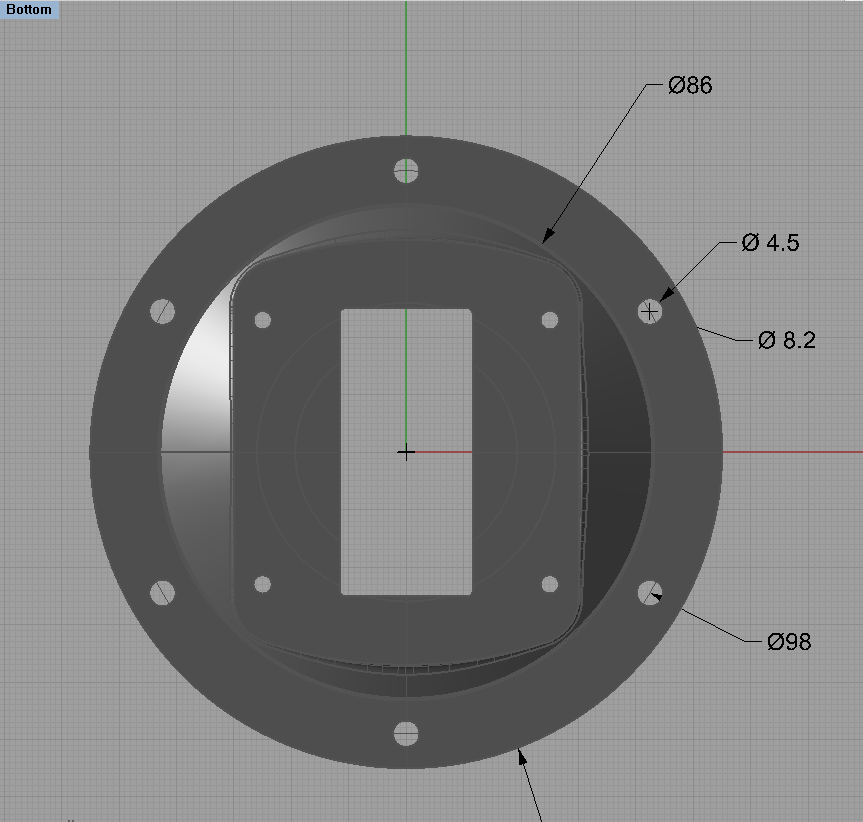This screenshot has width=863, height=822.
Task: Select the Ø 4.5 dimension label
Action: click(x=770, y=243)
